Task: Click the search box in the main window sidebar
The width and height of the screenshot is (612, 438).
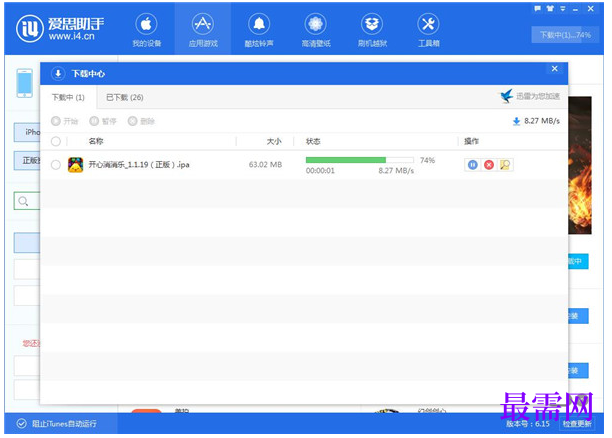Action: [27, 201]
